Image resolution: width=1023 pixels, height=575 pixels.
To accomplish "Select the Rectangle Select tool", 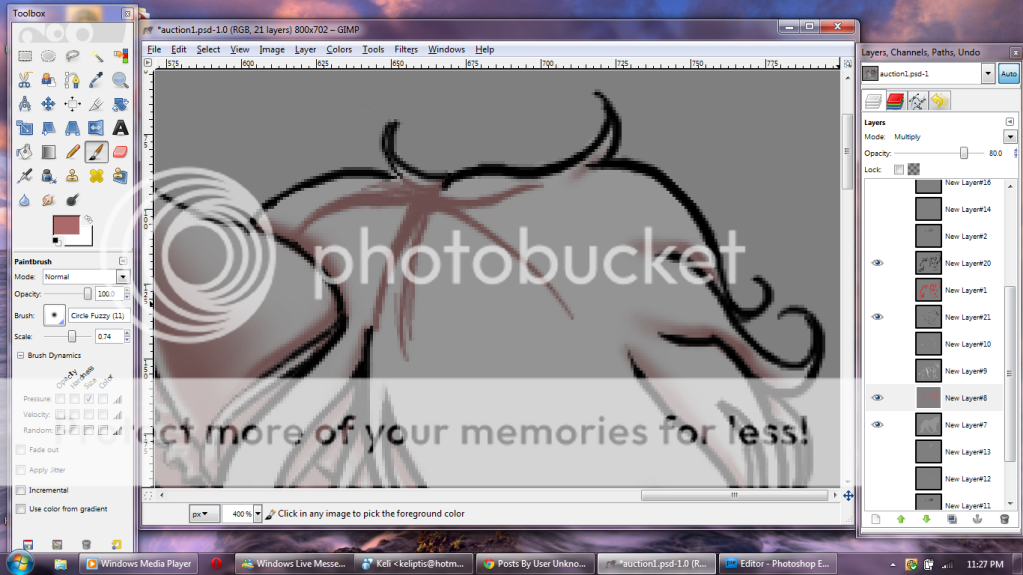I will tap(24, 56).
